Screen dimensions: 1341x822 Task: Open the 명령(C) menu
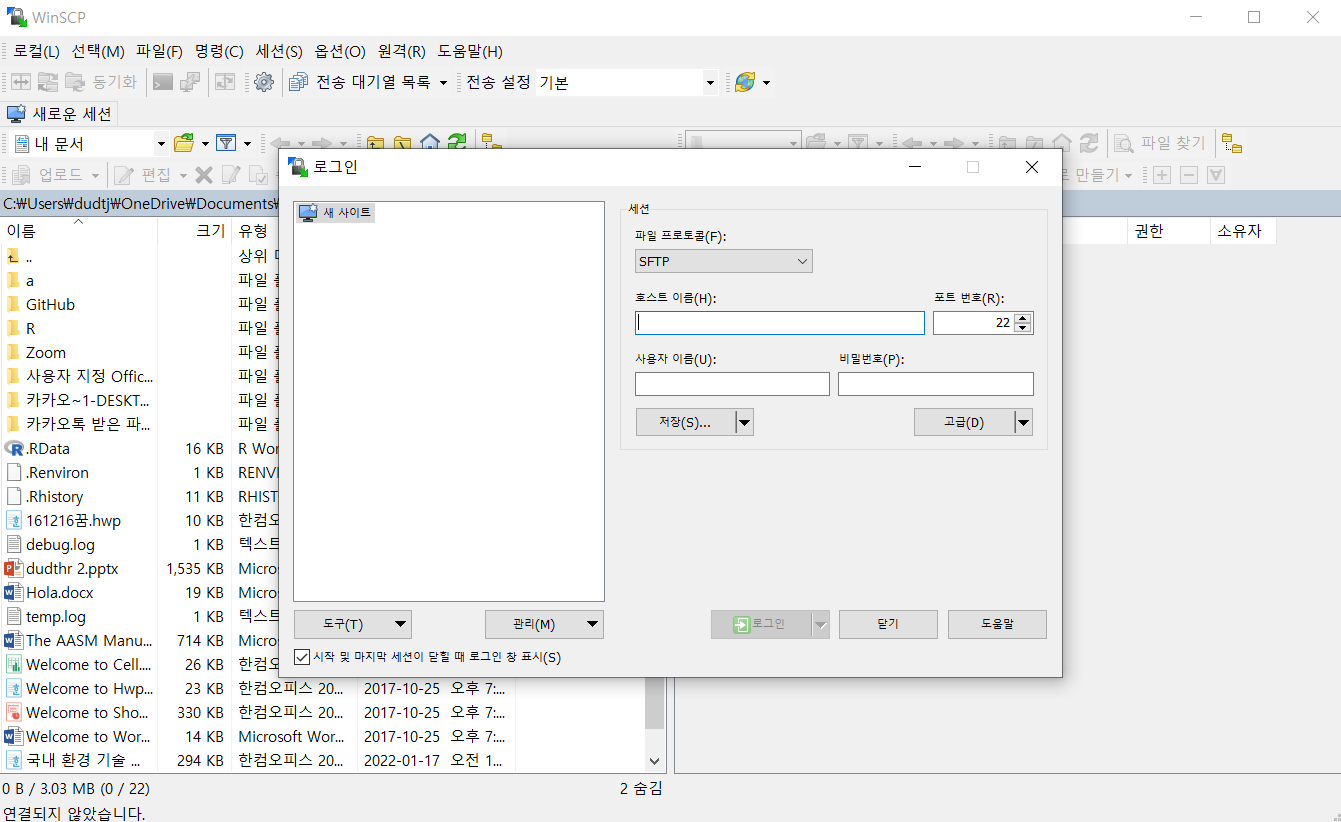tap(219, 51)
